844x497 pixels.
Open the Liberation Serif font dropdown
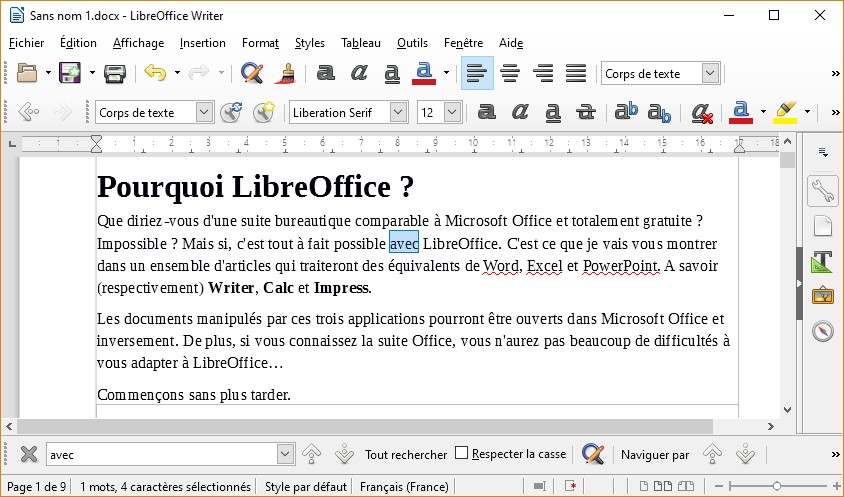coord(398,113)
